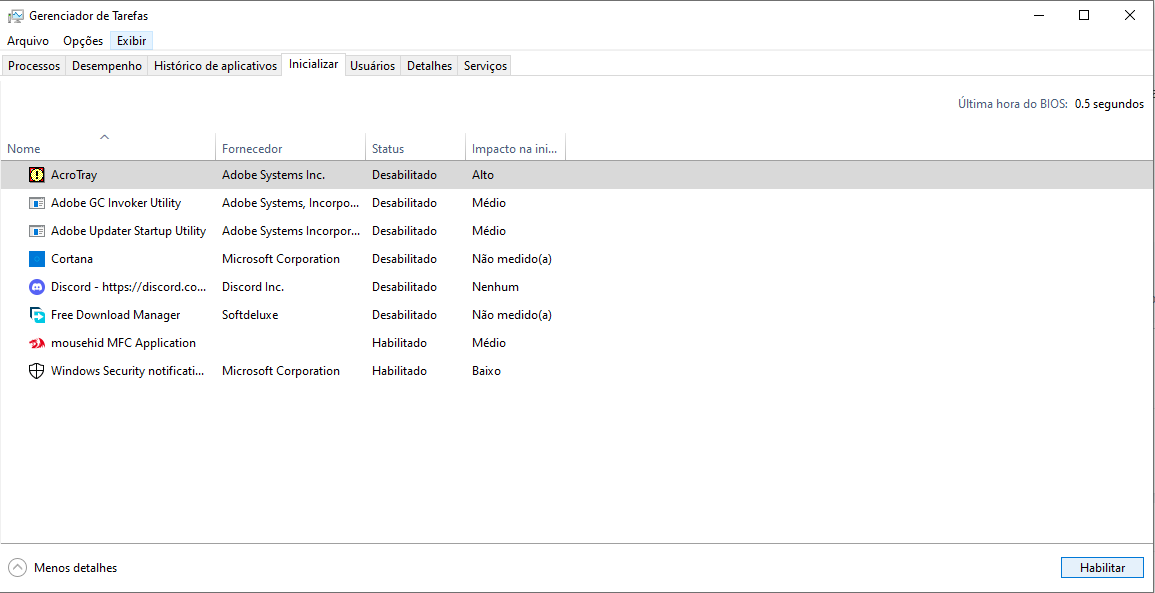Click the Windows Security shield icon
This screenshot has width=1155, height=593.
pyautogui.click(x=37, y=371)
